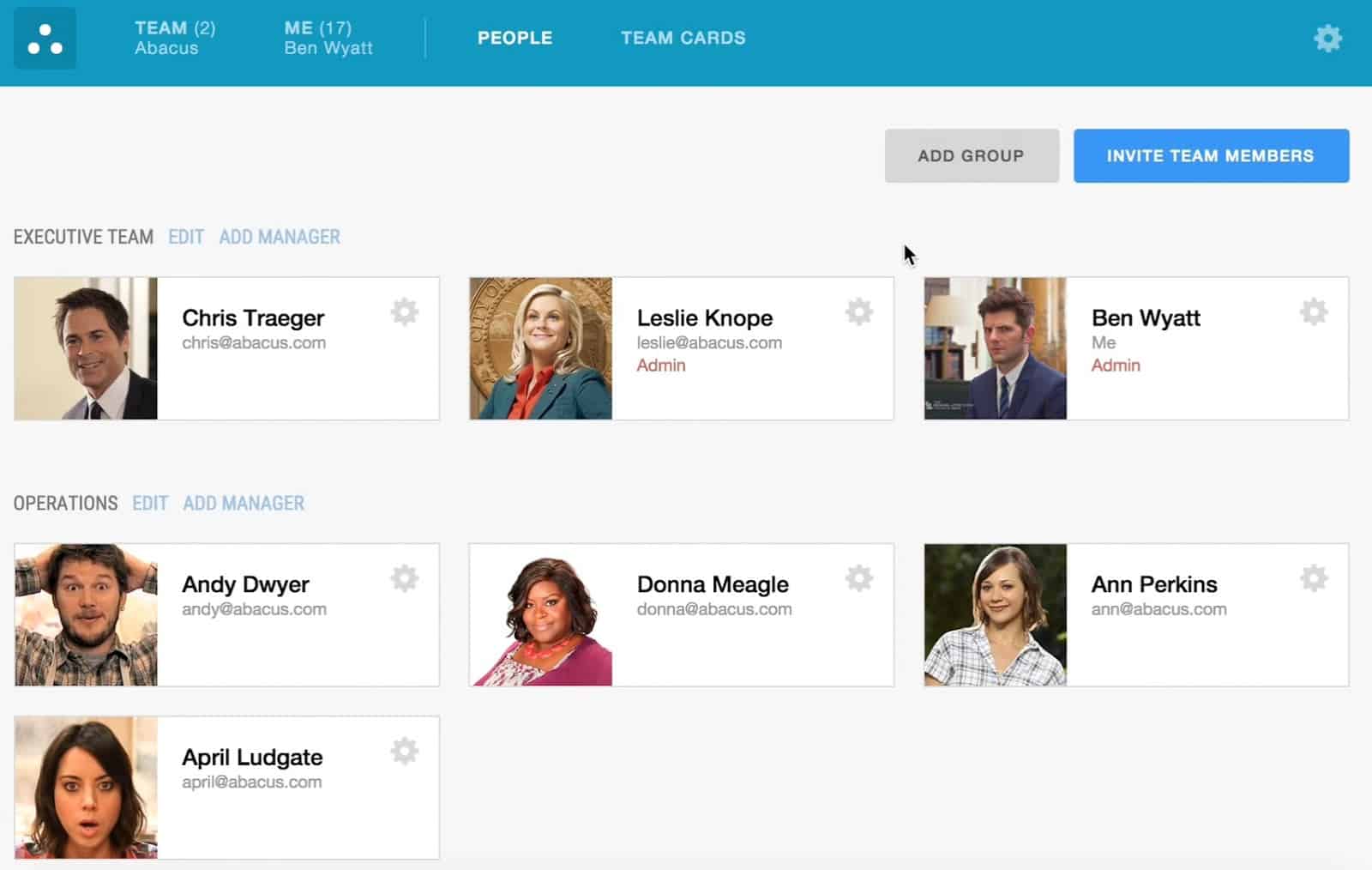This screenshot has height=870, width=1372.
Task: Click EDIT next to Executive Team
Action: click(x=186, y=237)
